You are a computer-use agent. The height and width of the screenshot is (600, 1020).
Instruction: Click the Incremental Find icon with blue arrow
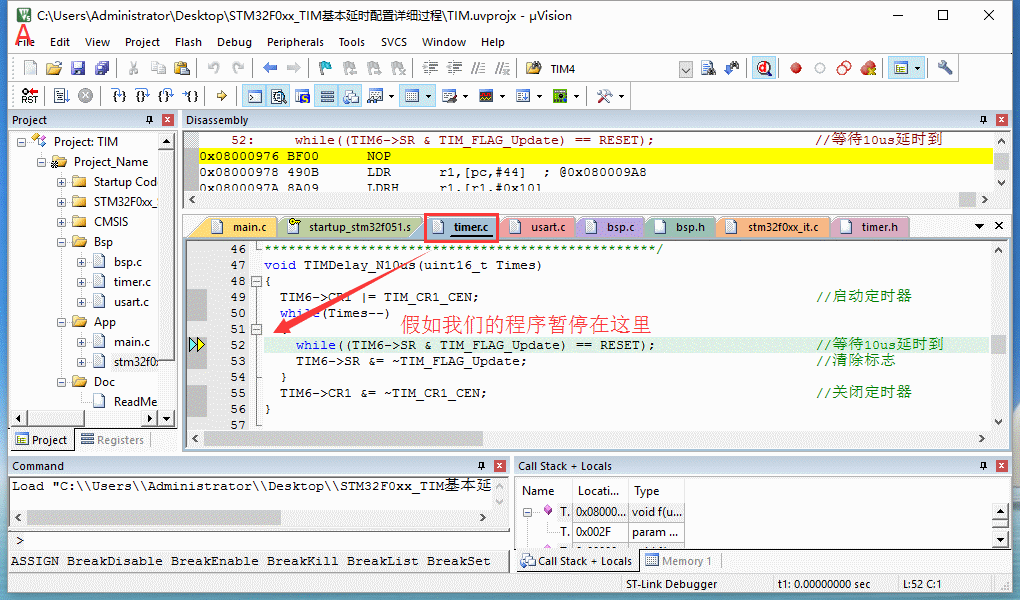[x=732, y=68]
